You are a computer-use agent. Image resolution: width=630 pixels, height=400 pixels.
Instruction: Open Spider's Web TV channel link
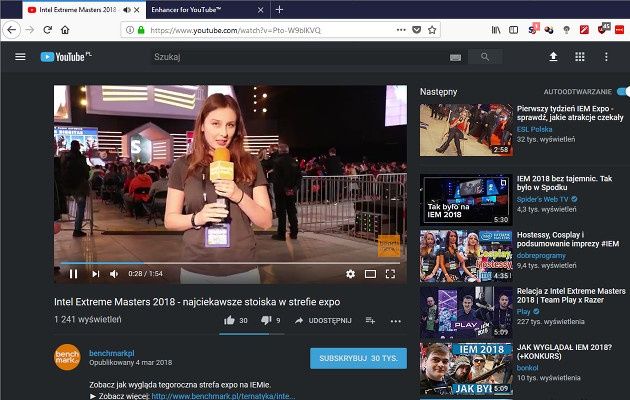coord(543,199)
